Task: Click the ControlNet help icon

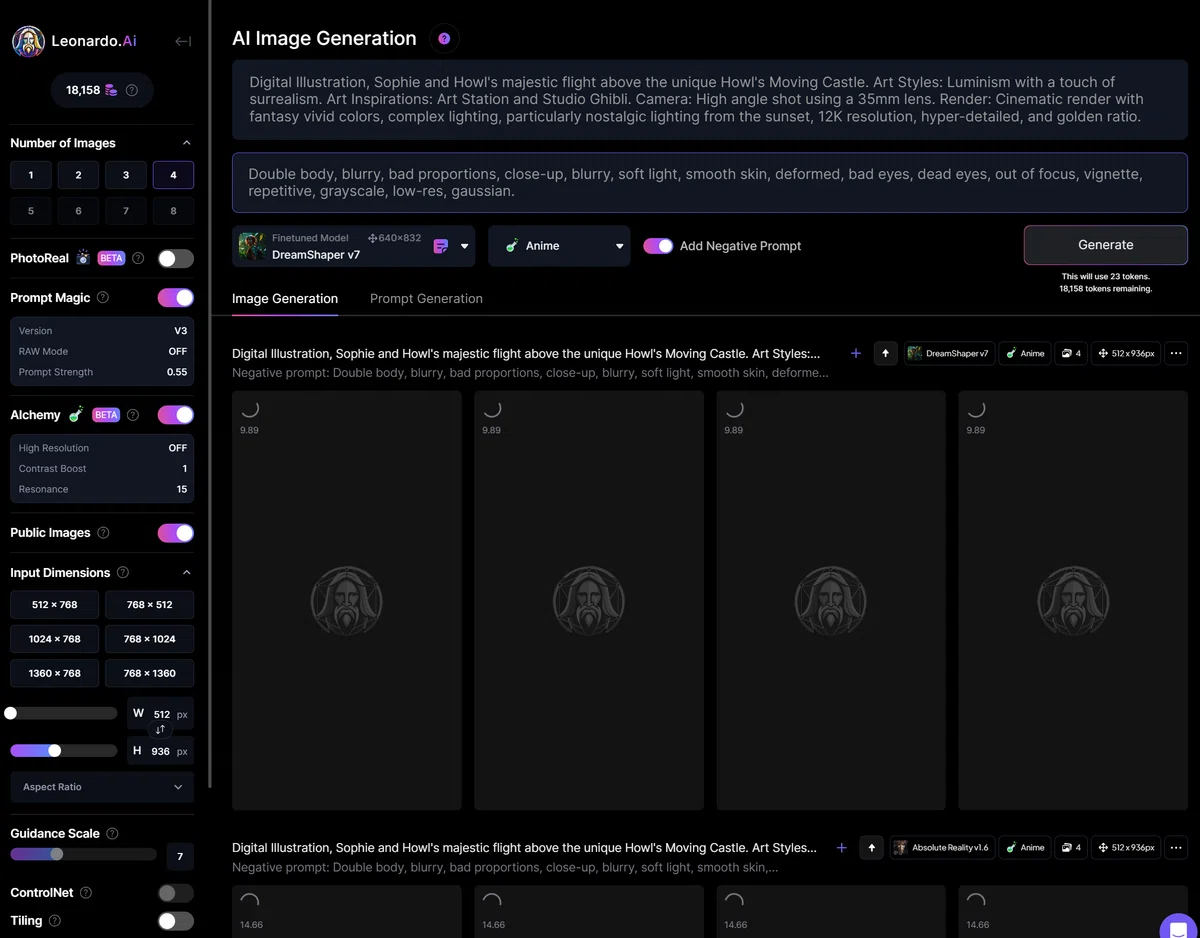Action: coord(86,893)
